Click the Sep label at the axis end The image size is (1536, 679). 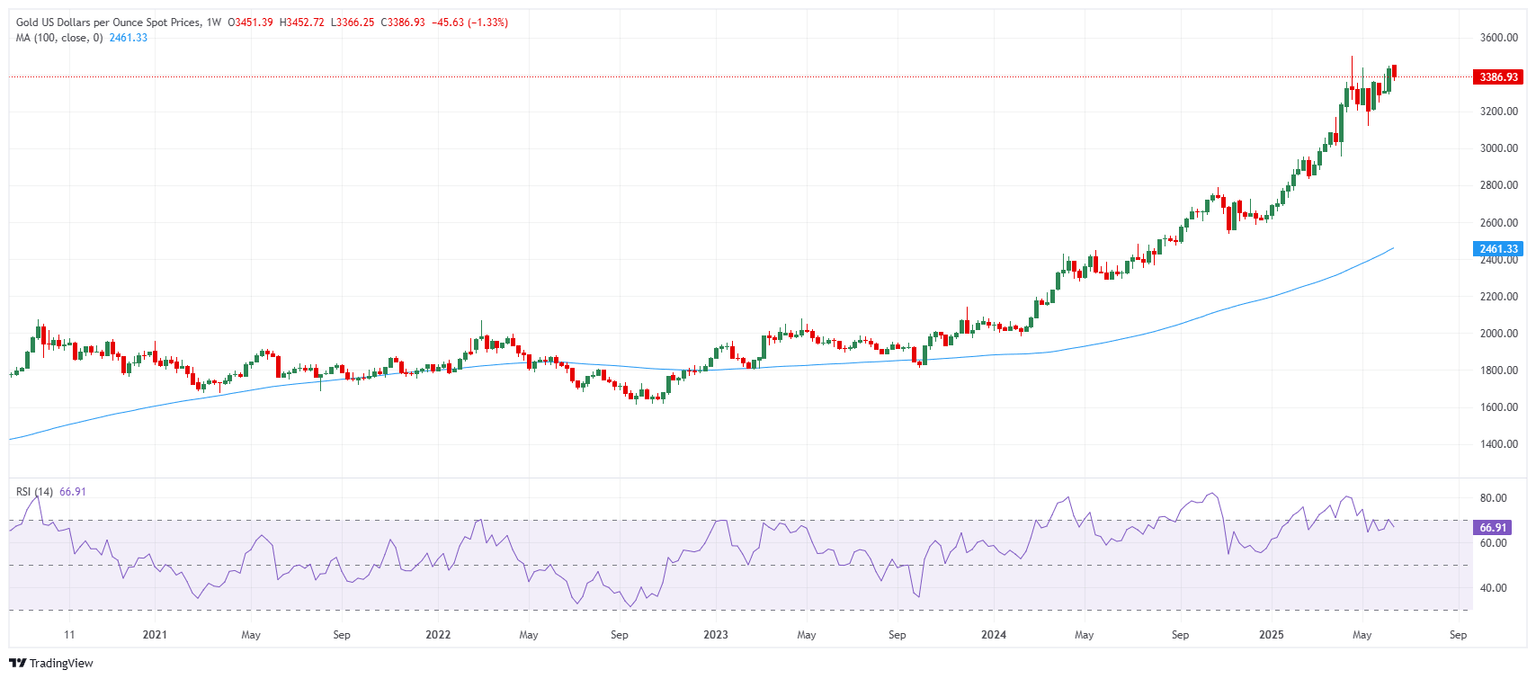(x=1457, y=634)
